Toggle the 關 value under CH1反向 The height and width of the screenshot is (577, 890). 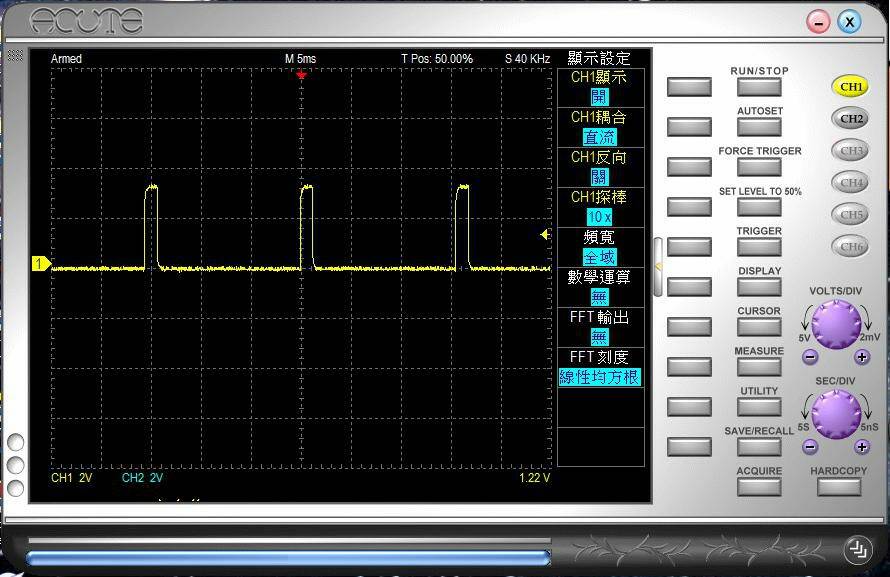tap(599, 177)
